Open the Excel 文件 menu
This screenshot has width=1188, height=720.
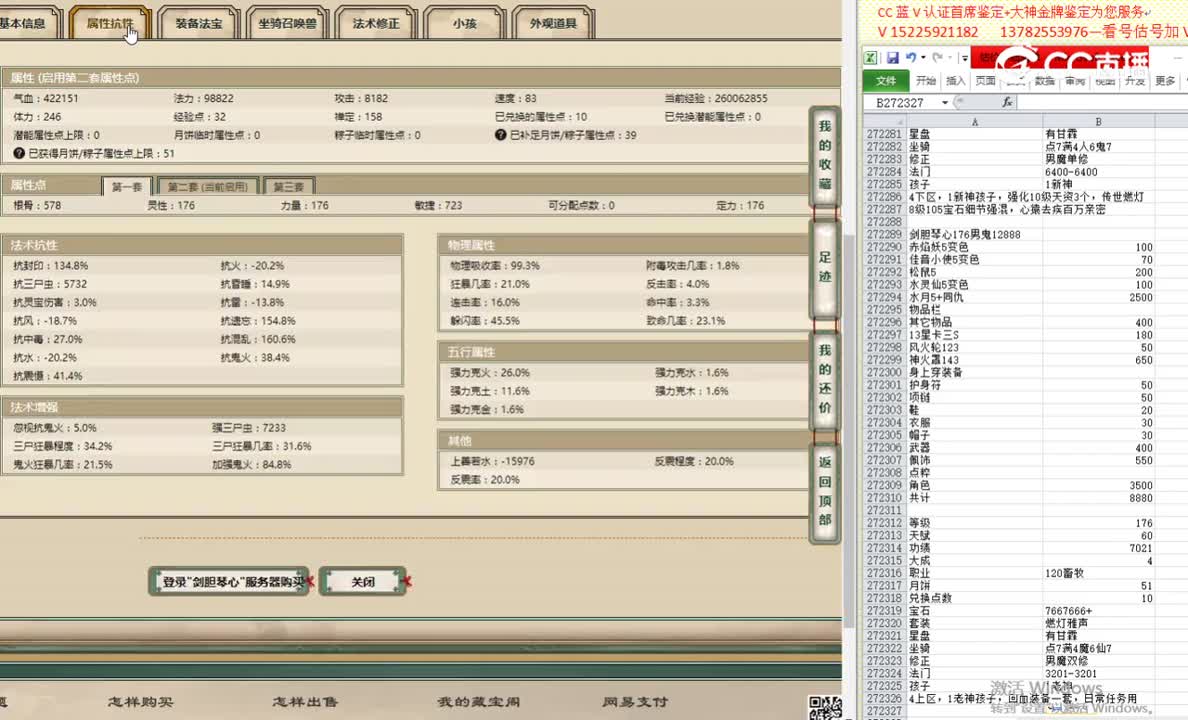click(886, 80)
